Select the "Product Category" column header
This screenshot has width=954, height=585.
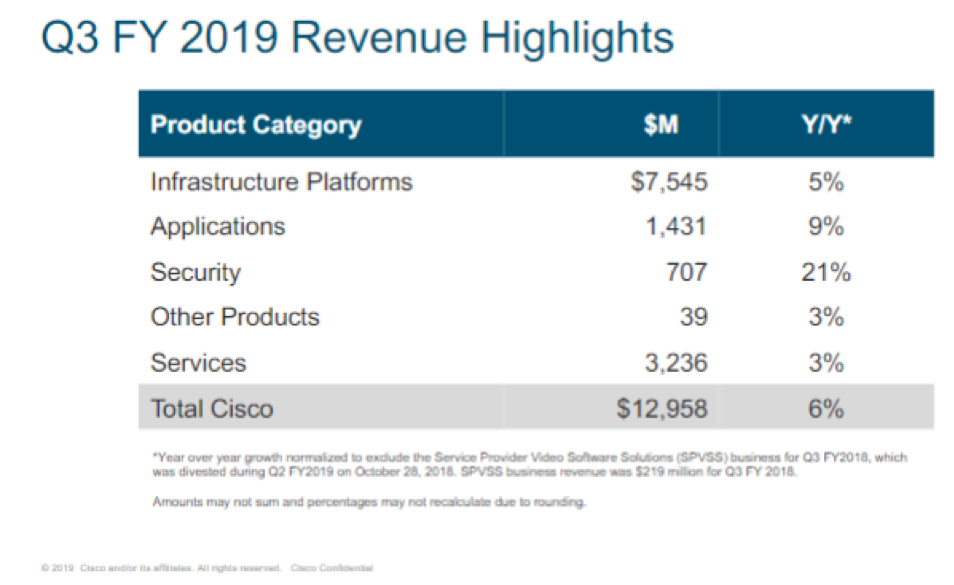click(x=255, y=125)
